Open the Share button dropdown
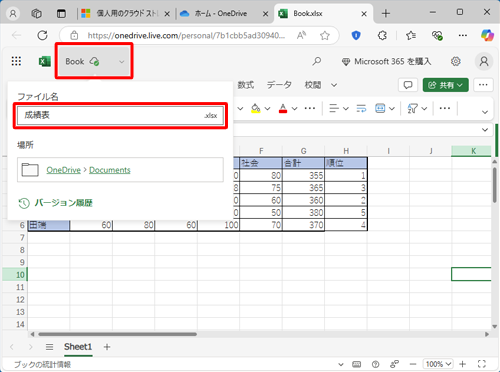Screen dimensions: 500x372 (446, 85)
